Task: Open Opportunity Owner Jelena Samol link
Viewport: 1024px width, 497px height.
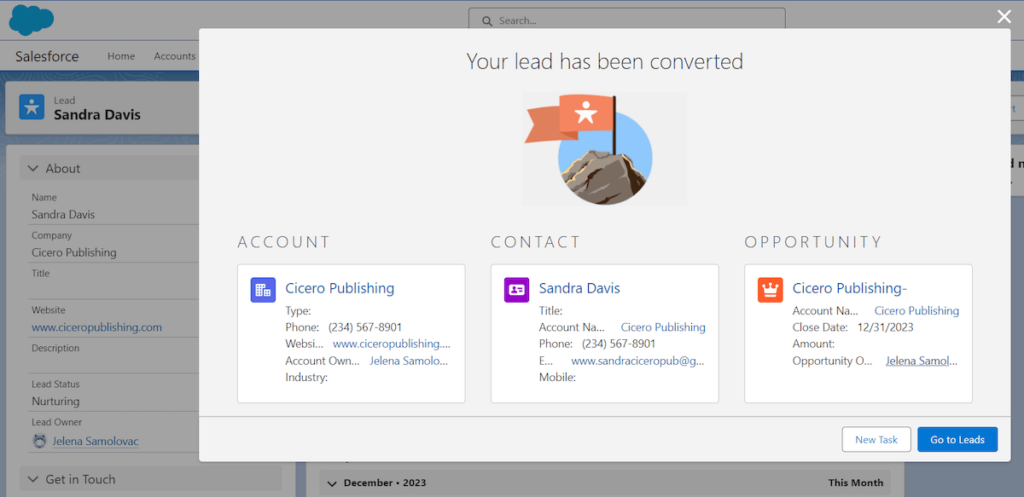Action: [921, 361]
